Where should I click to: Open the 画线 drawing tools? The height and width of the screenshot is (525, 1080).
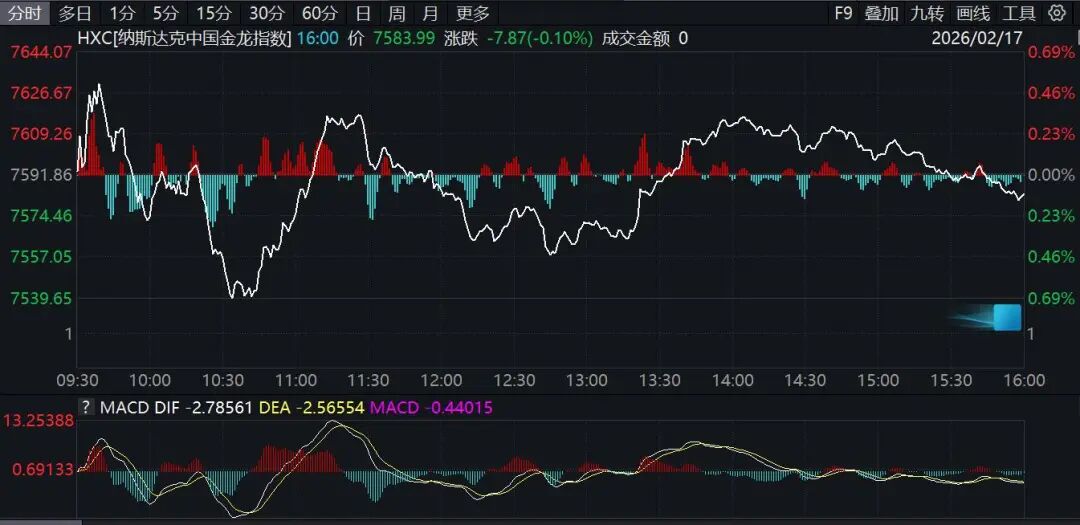pos(973,13)
